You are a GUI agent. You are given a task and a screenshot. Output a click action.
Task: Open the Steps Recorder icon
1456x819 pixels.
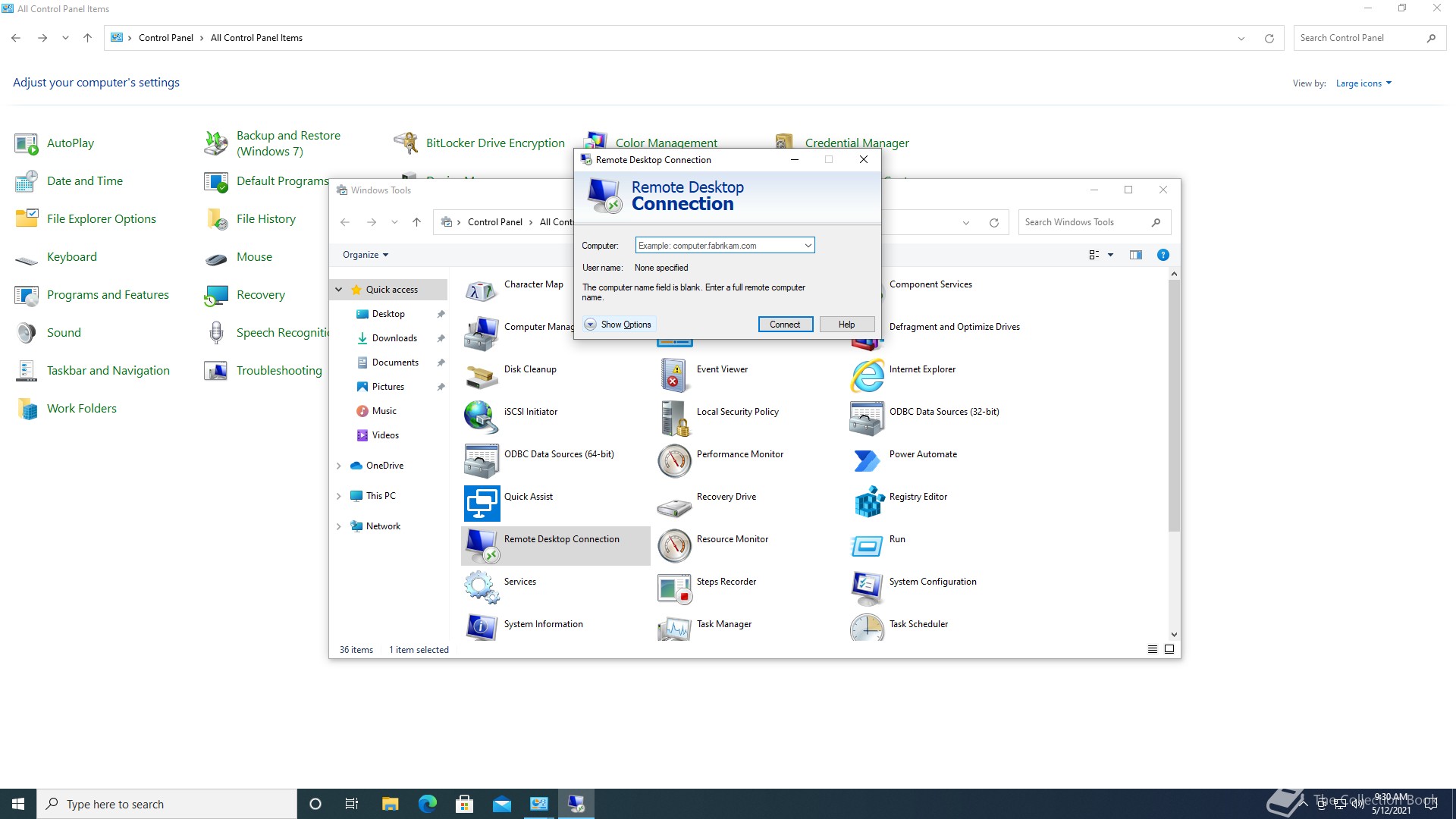click(674, 588)
